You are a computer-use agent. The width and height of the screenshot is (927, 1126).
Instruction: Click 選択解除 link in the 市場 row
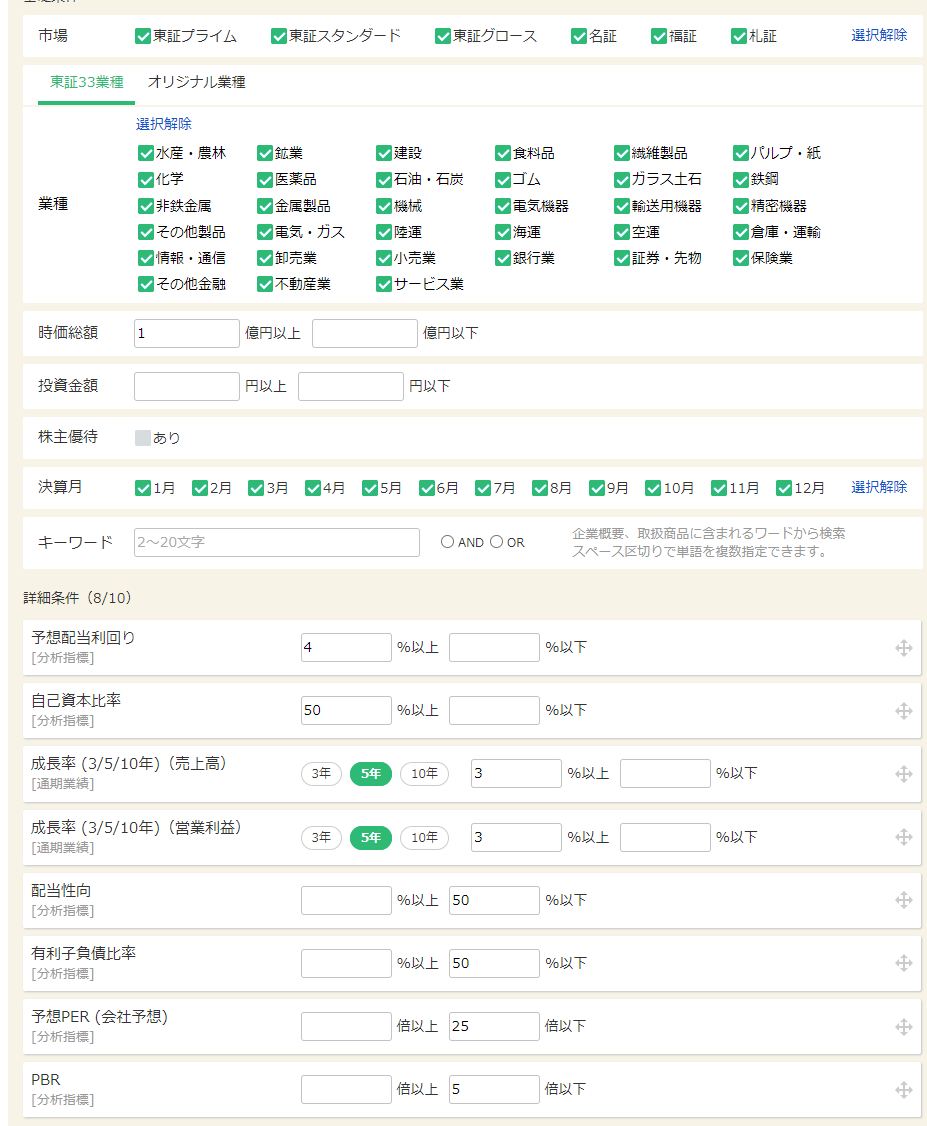coord(879,35)
